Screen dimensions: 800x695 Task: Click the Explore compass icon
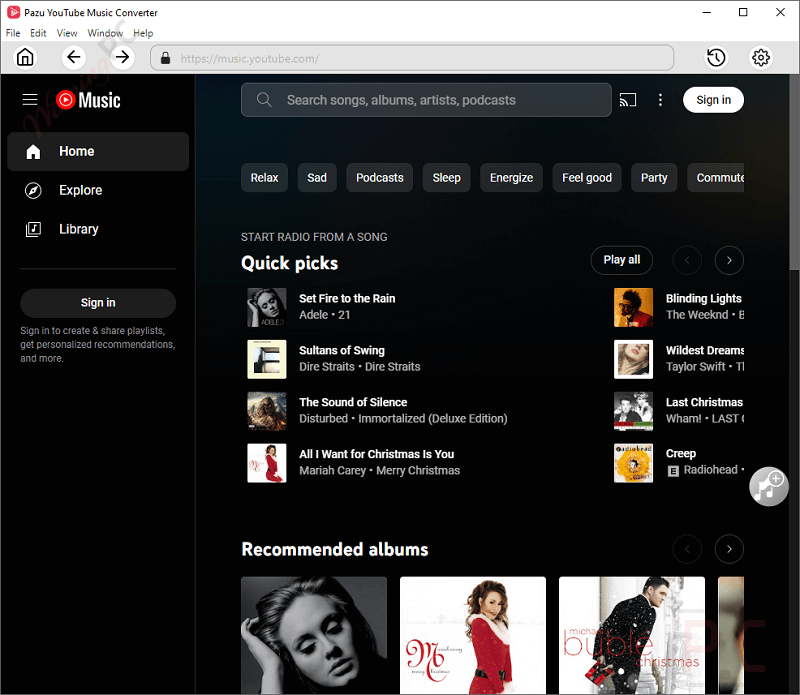tap(33, 190)
